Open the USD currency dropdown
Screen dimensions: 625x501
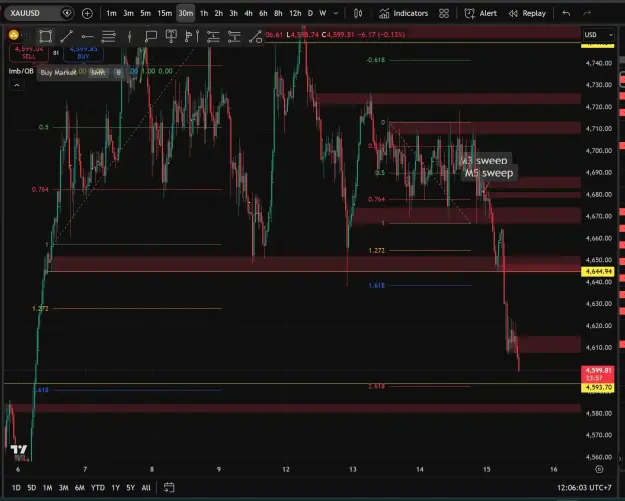pos(598,35)
